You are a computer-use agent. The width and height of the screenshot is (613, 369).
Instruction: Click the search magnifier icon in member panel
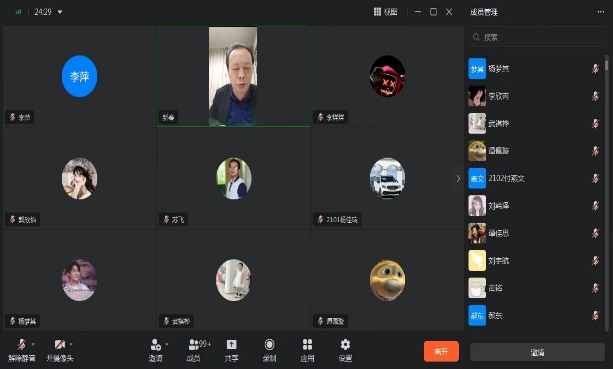pyautogui.click(x=476, y=37)
